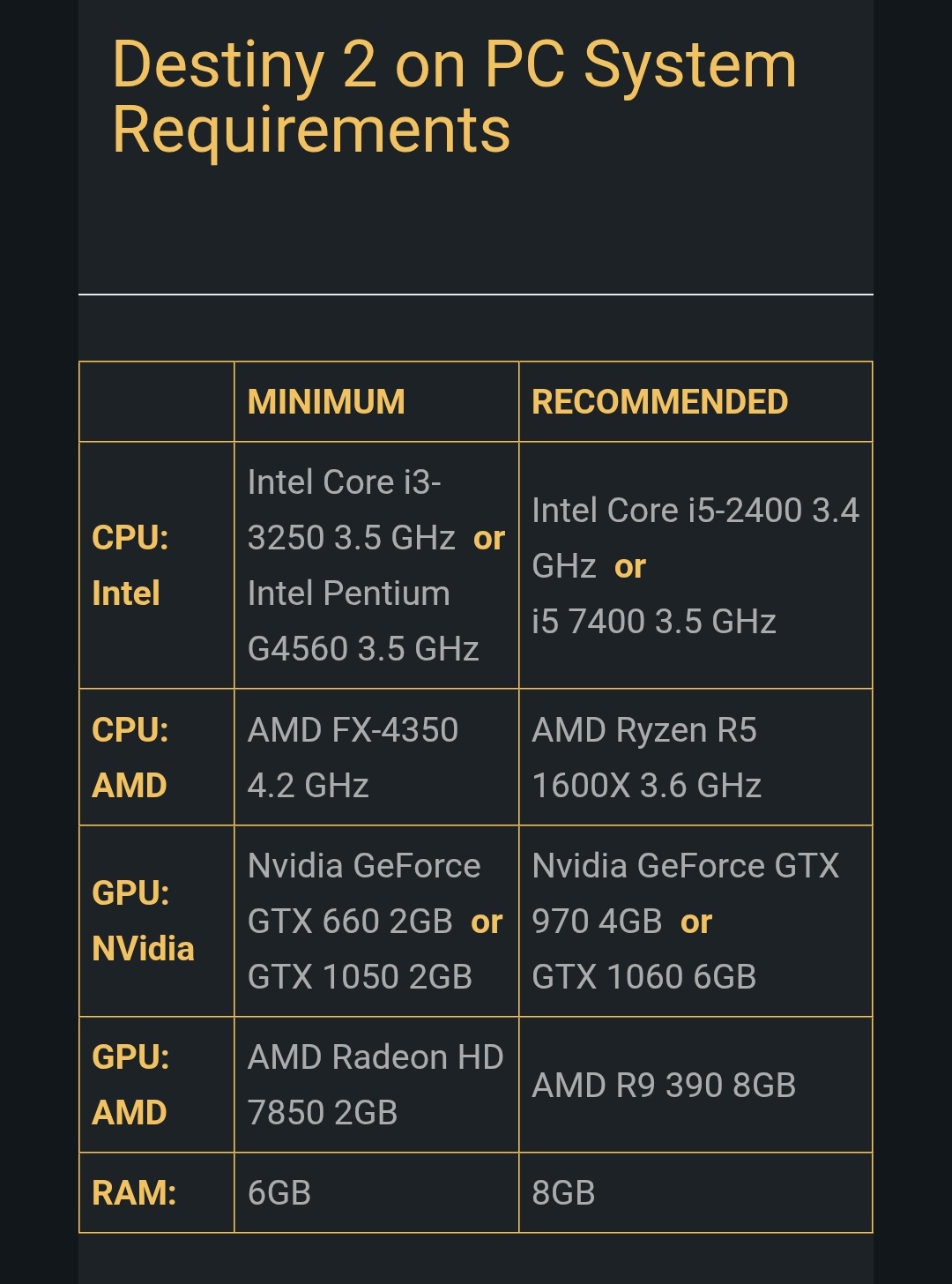Viewport: 952px width, 1284px height.
Task: Select the Intel Core i5-2400 recommended cell
Action: [x=695, y=565]
